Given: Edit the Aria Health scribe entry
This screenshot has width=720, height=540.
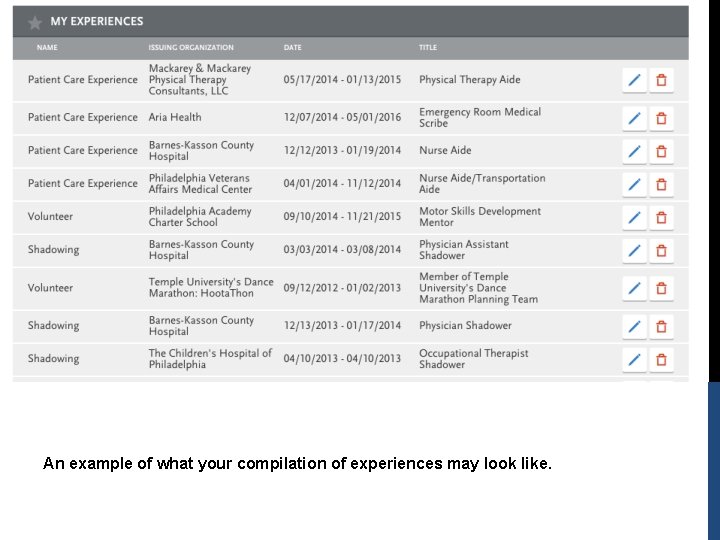Looking at the screenshot, I should coord(635,118).
